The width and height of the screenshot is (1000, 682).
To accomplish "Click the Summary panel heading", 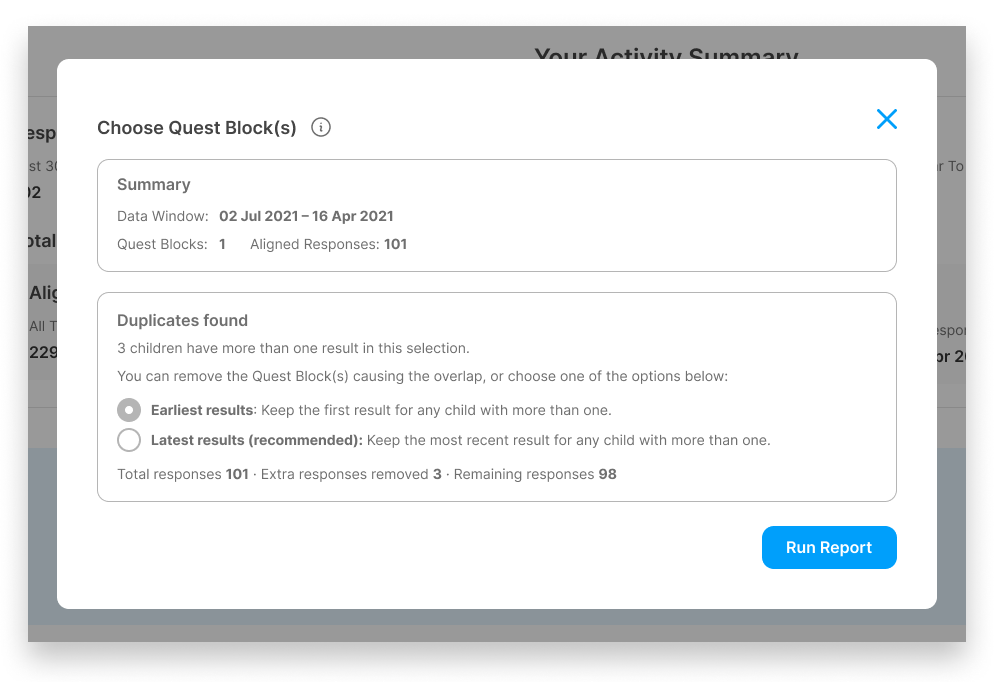I will (153, 184).
